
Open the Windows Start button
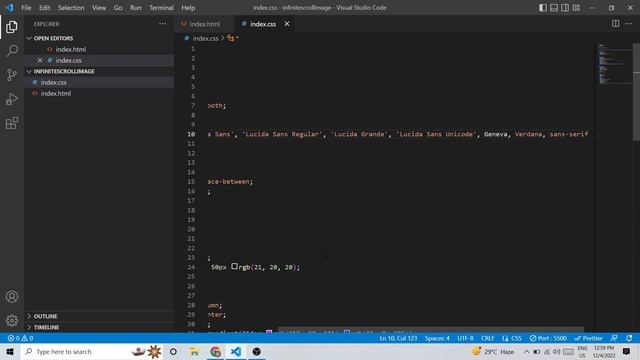tap(10, 351)
